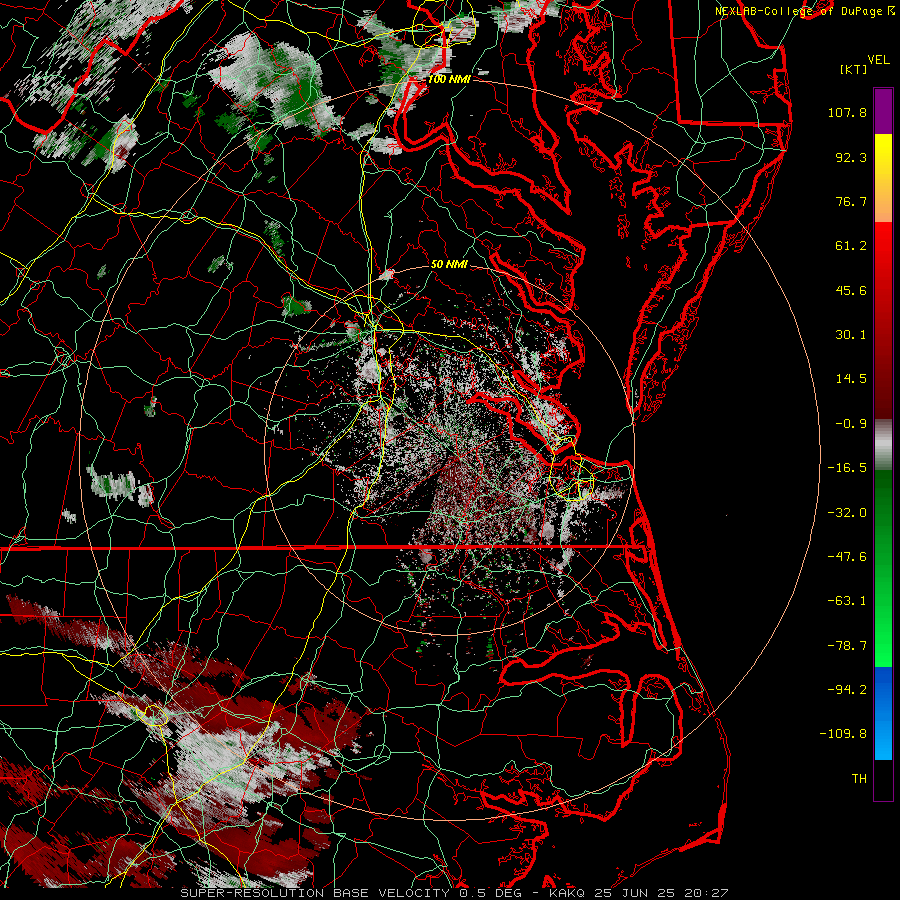Click the -0.9 scale value
Screen dimensions: 900x900
pyautogui.click(x=851, y=424)
